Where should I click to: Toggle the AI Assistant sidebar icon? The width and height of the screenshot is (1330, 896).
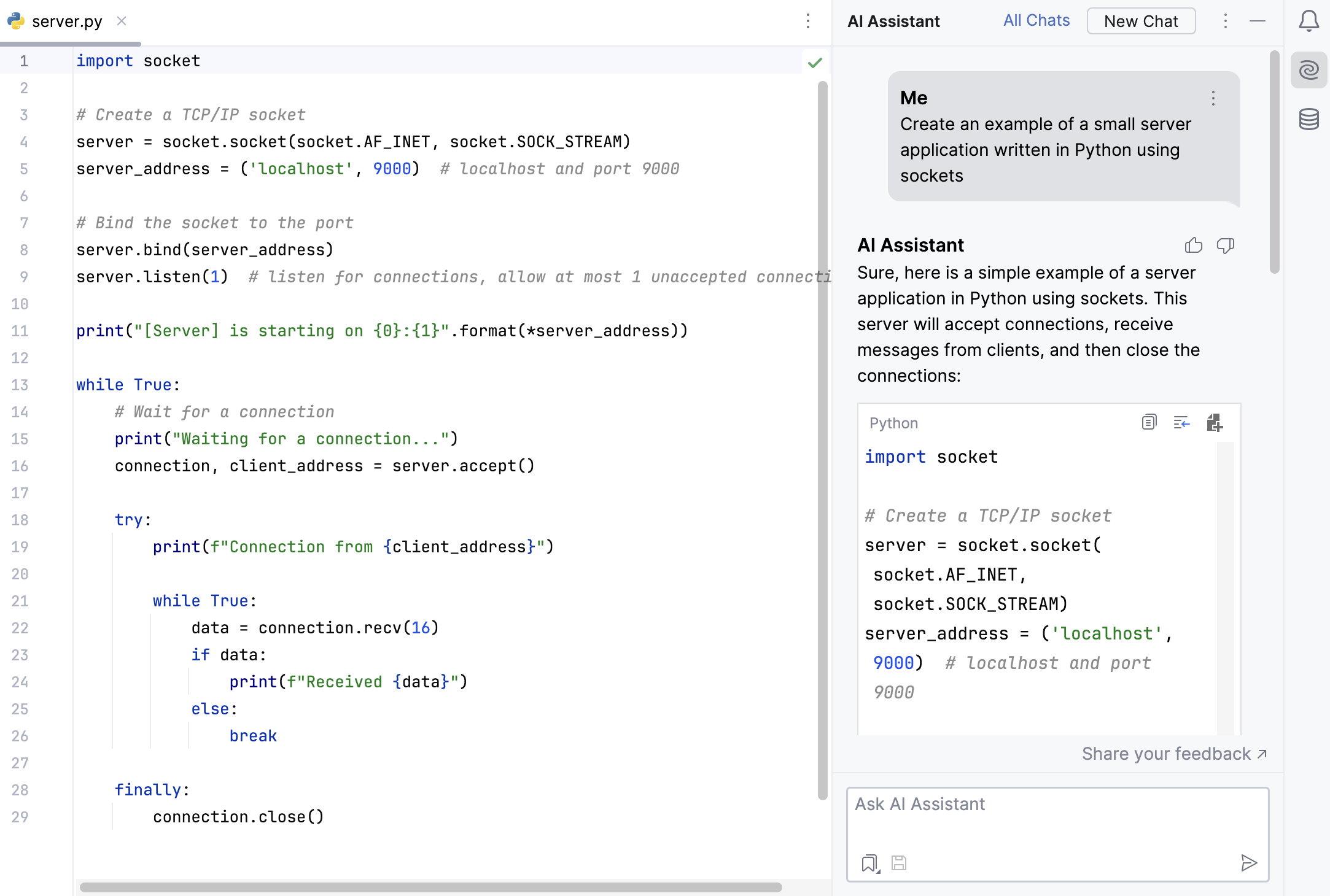pyautogui.click(x=1309, y=70)
